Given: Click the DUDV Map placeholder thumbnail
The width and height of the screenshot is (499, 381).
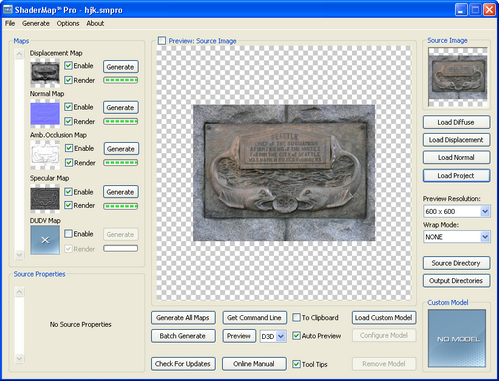Looking at the screenshot, I should 45,240.
